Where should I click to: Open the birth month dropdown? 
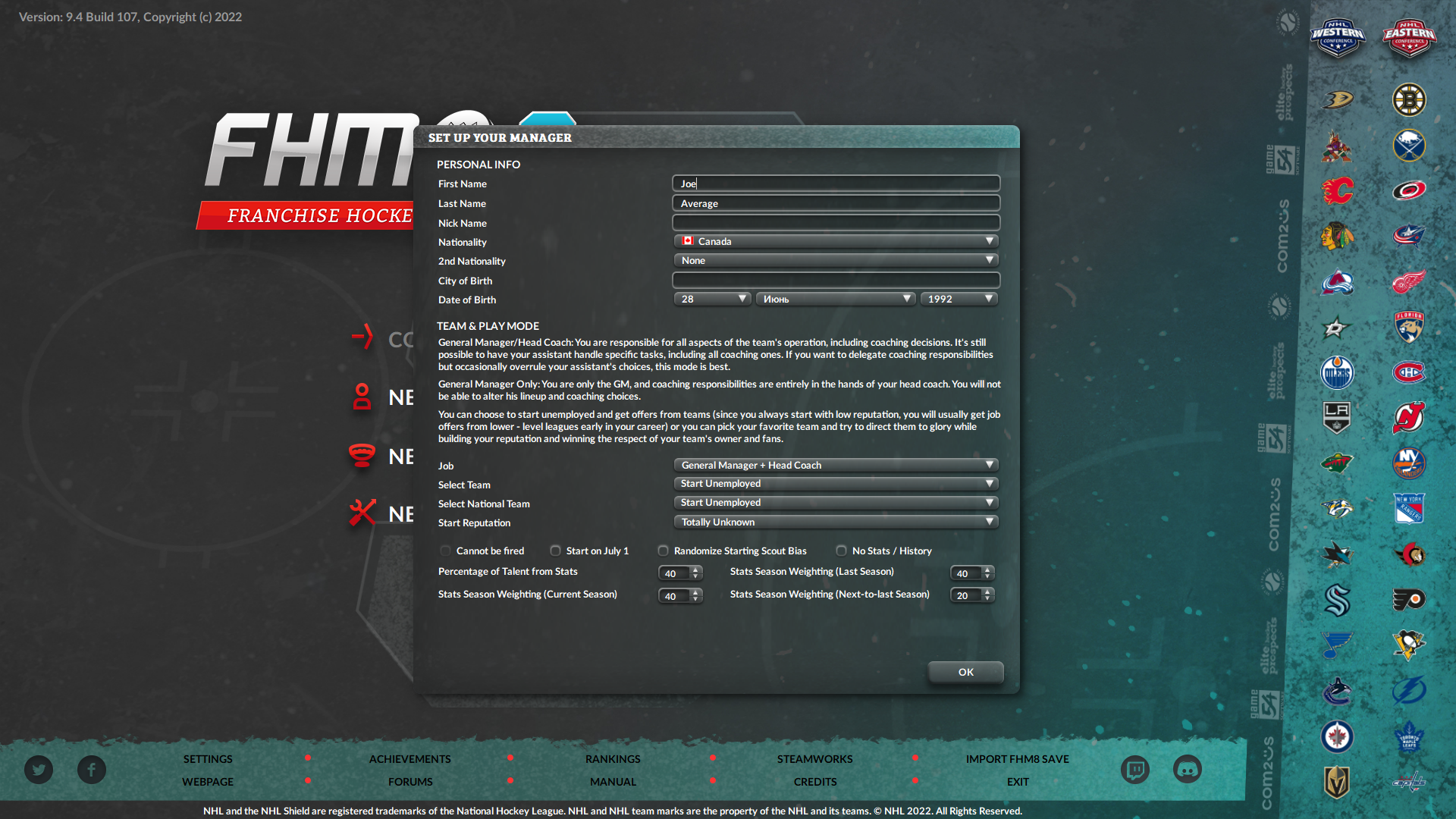(836, 299)
